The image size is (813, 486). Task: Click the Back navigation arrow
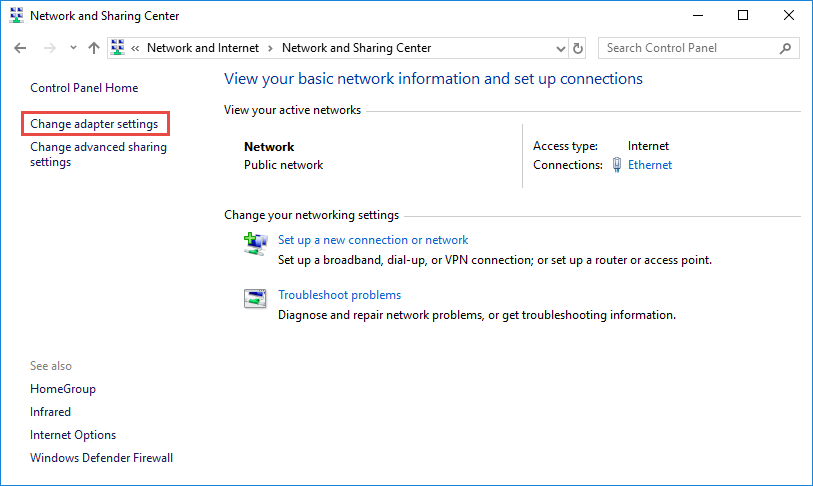(20, 48)
